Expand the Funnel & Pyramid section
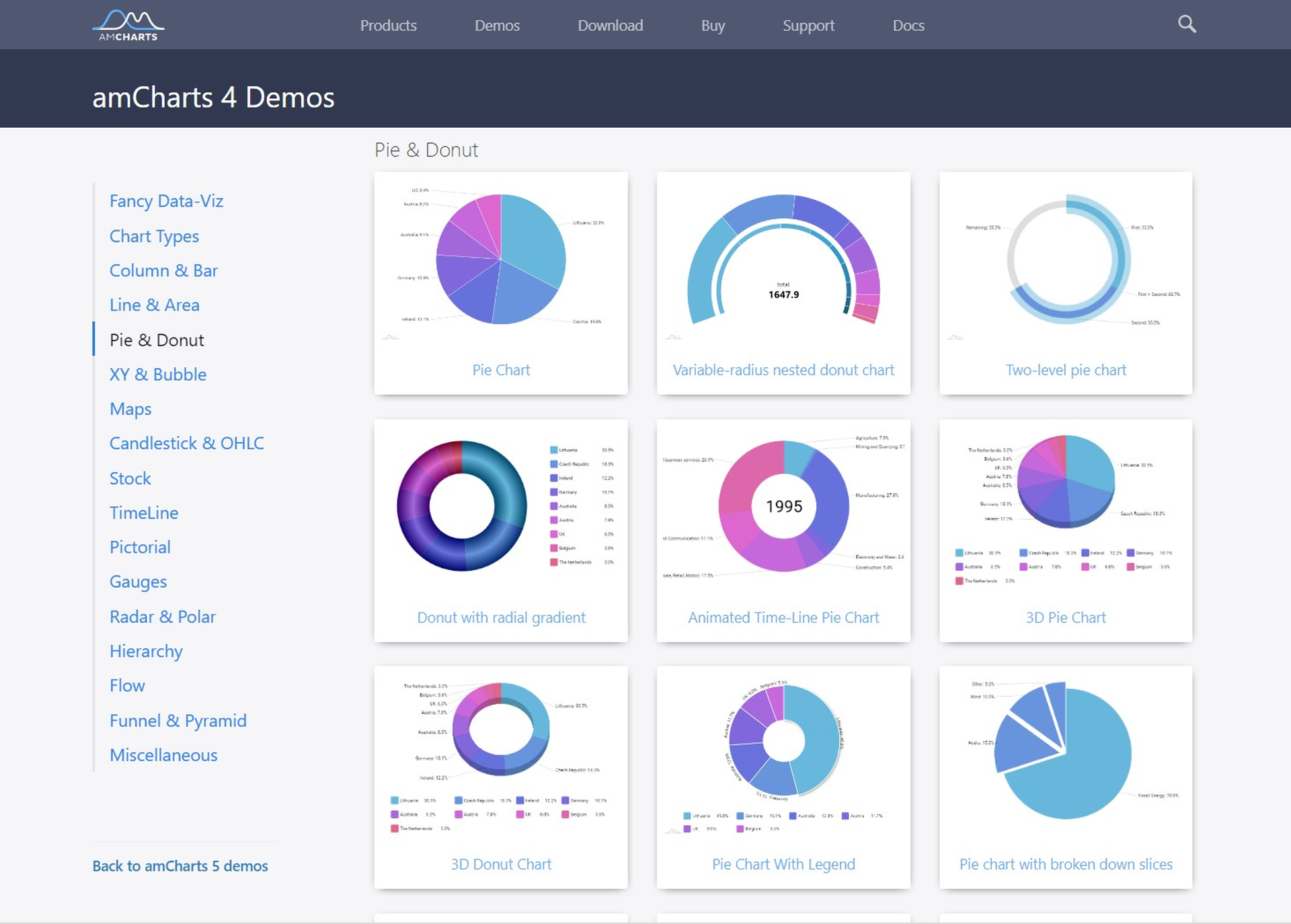This screenshot has height=924, width=1291. pyautogui.click(x=178, y=720)
